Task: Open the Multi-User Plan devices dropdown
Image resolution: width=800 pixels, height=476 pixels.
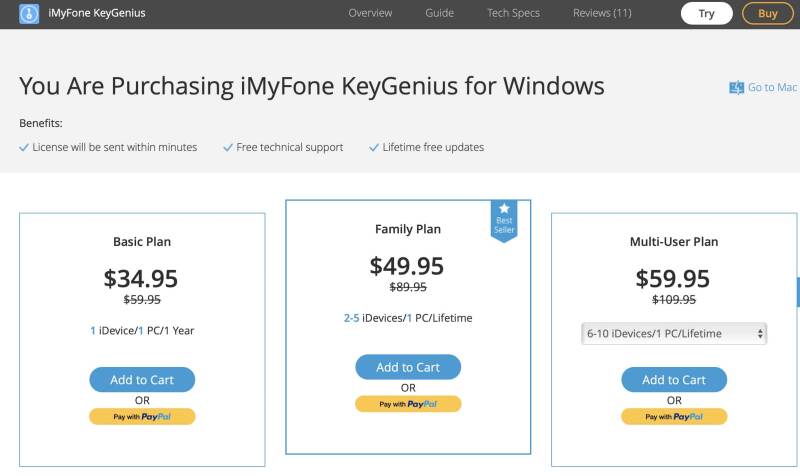Action: 673,334
